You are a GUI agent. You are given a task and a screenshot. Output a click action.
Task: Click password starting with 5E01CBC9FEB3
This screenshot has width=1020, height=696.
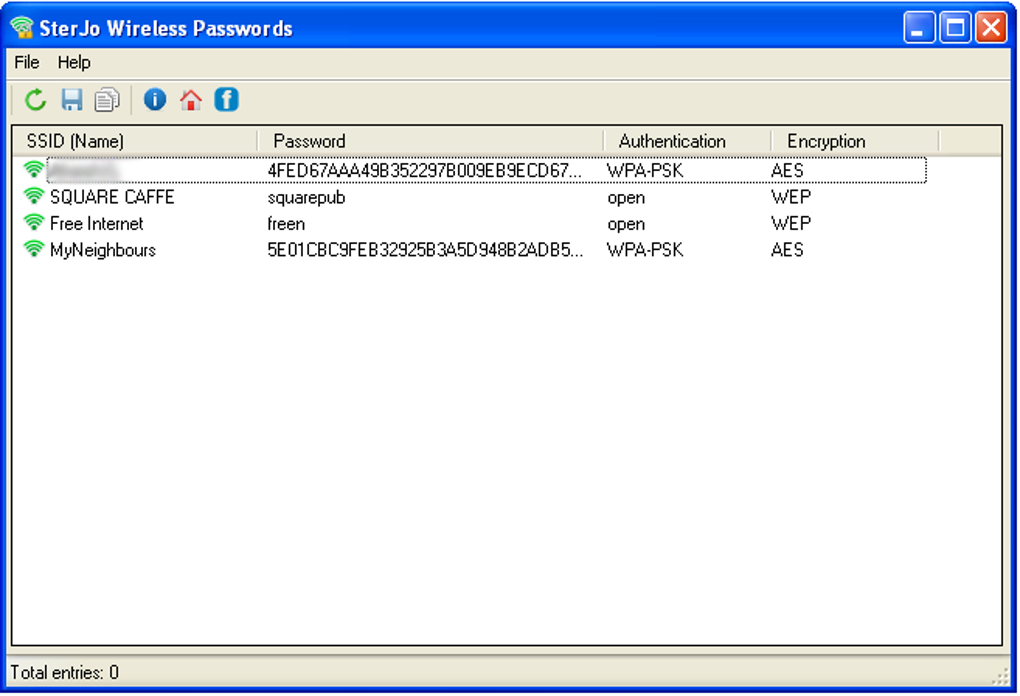click(425, 250)
